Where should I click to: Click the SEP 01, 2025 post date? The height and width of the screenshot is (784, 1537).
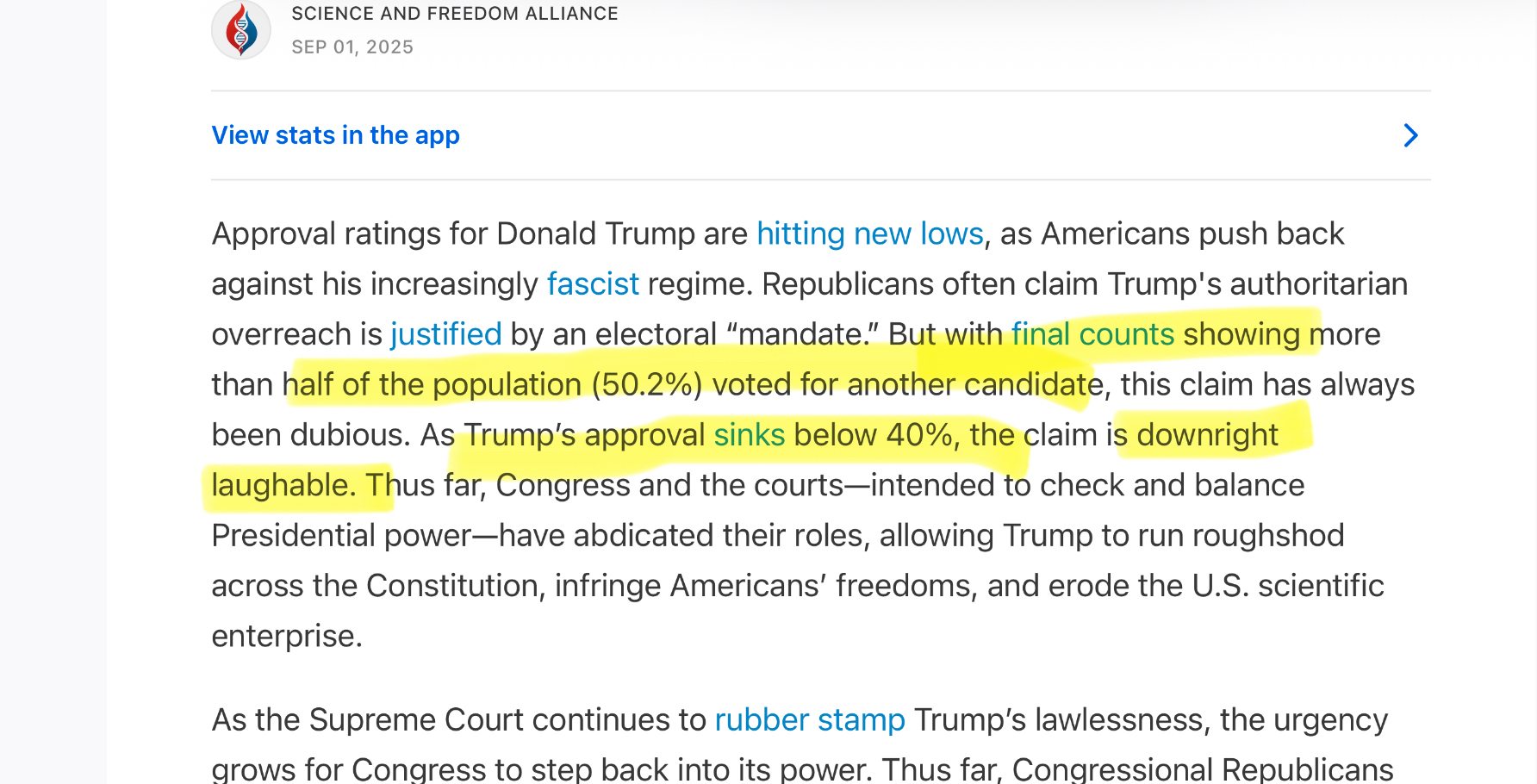click(x=352, y=47)
